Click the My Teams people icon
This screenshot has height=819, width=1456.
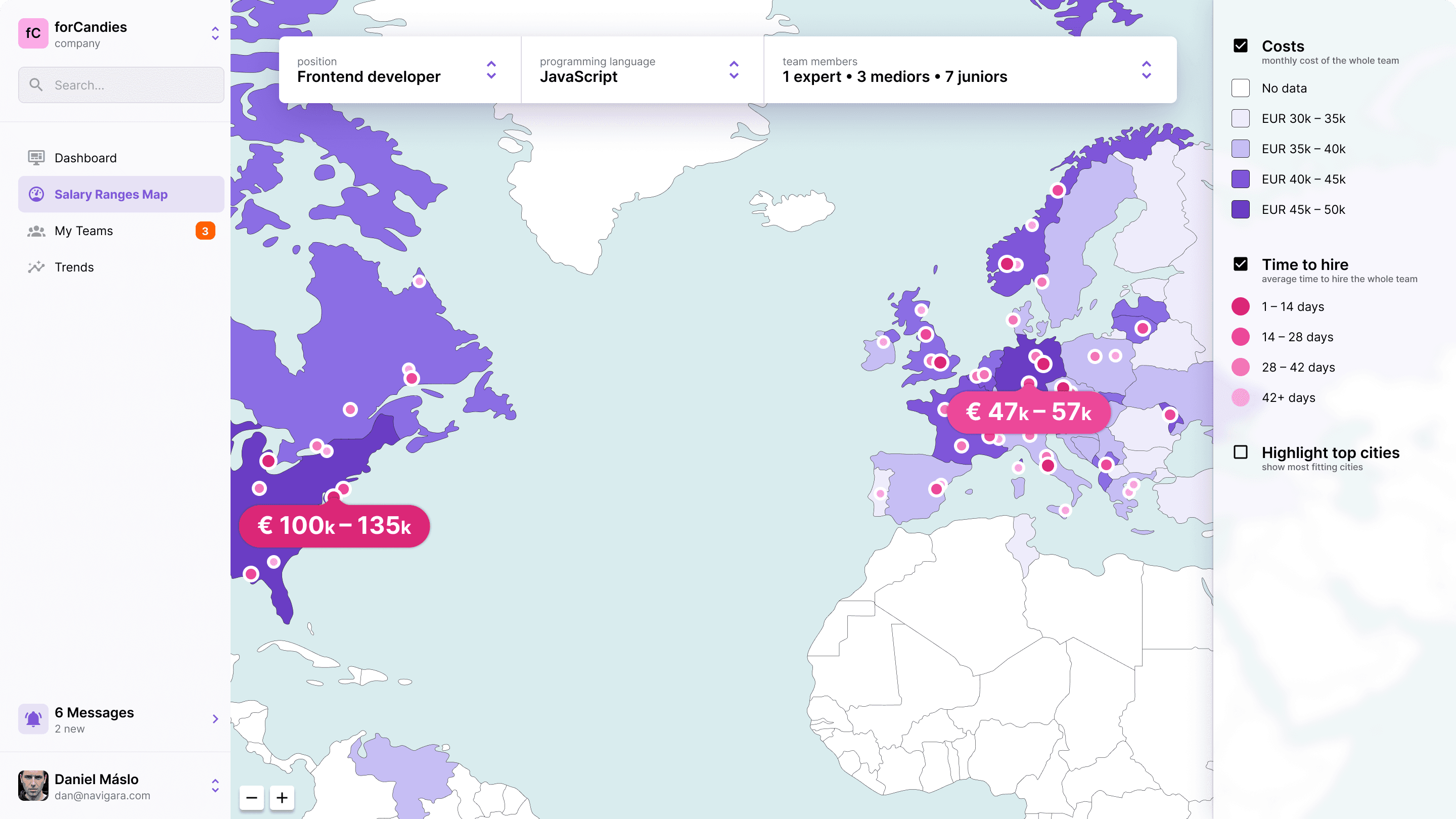pyautogui.click(x=36, y=231)
